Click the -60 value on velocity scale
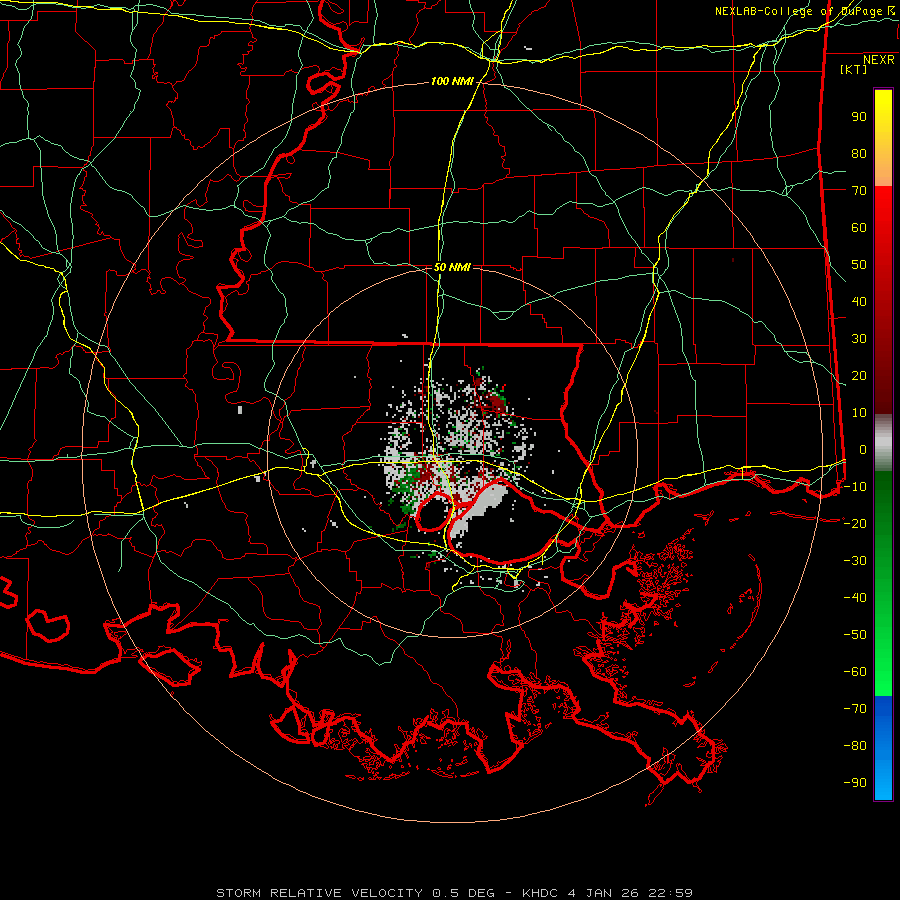The image size is (900, 900). [x=855, y=672]
